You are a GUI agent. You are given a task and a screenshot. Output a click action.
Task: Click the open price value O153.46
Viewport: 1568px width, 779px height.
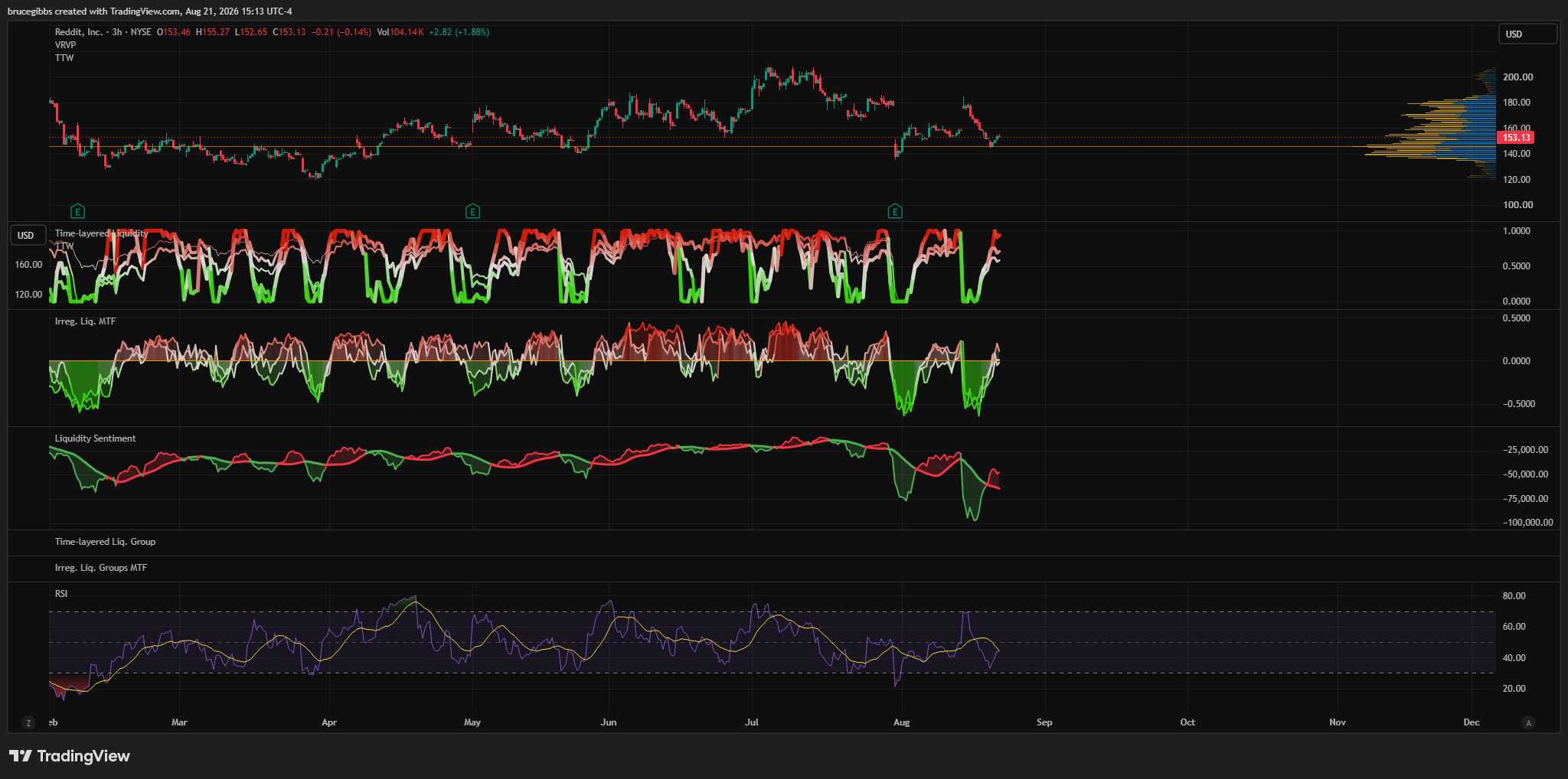pos(174,32)
